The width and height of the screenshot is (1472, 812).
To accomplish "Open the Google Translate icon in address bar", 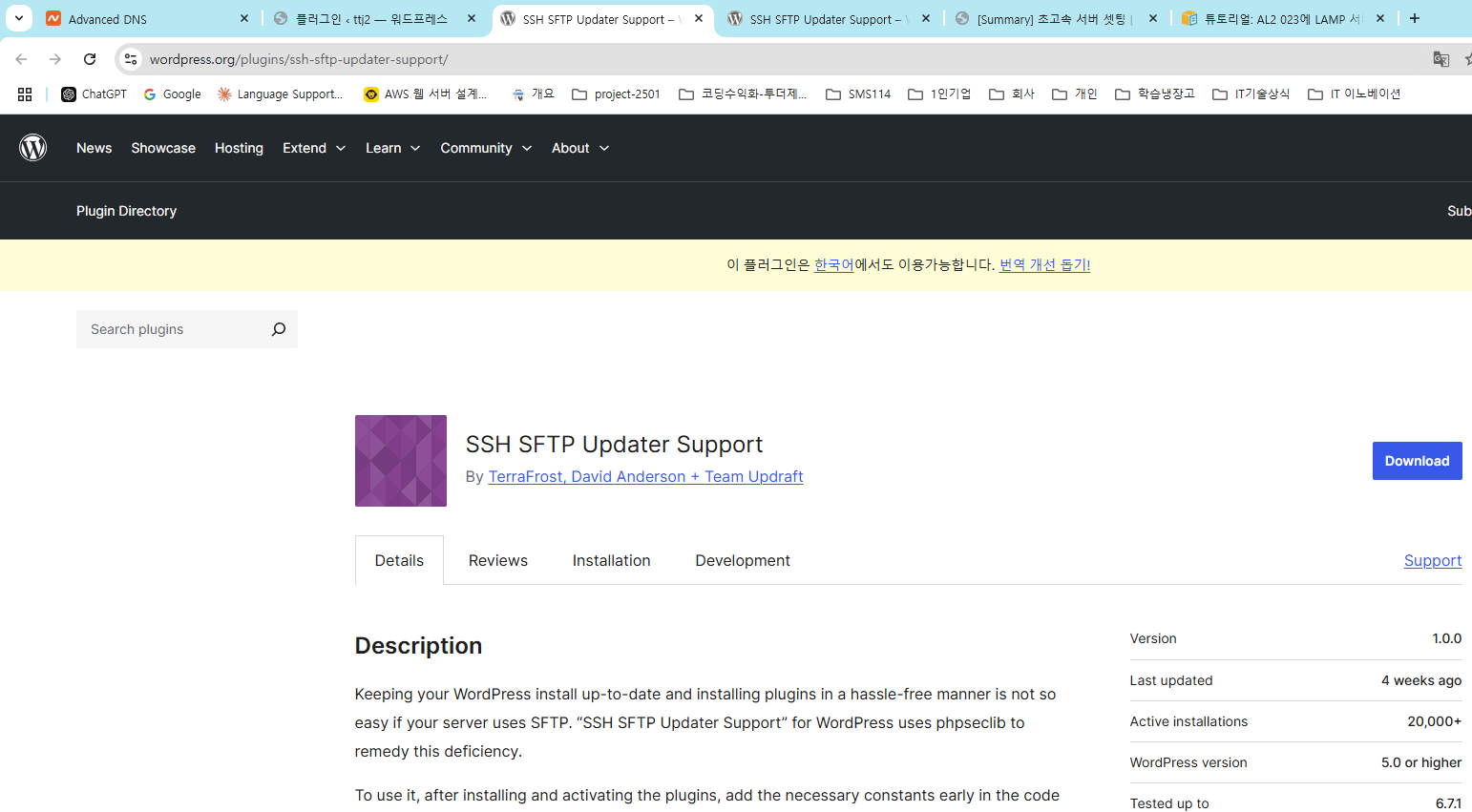I will click(x=1440, y=59).
